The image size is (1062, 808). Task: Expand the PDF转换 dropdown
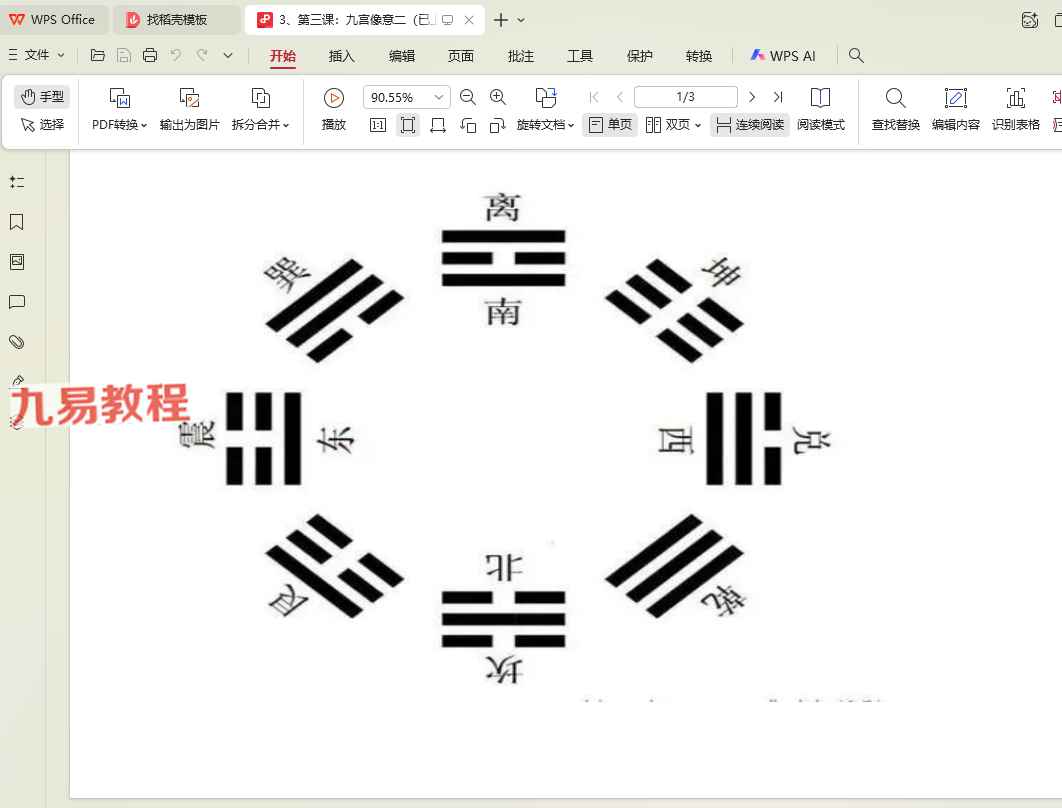[x=120, y=125]
